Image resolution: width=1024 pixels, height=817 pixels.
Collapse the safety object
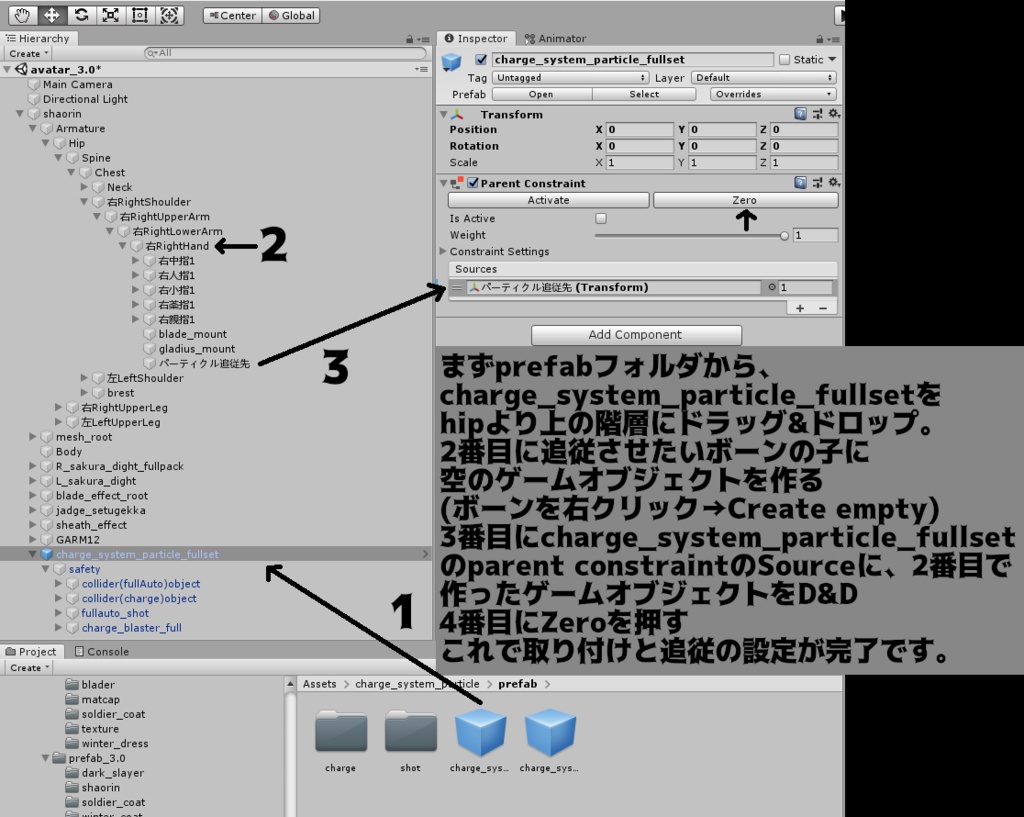(x=46, y=569)
